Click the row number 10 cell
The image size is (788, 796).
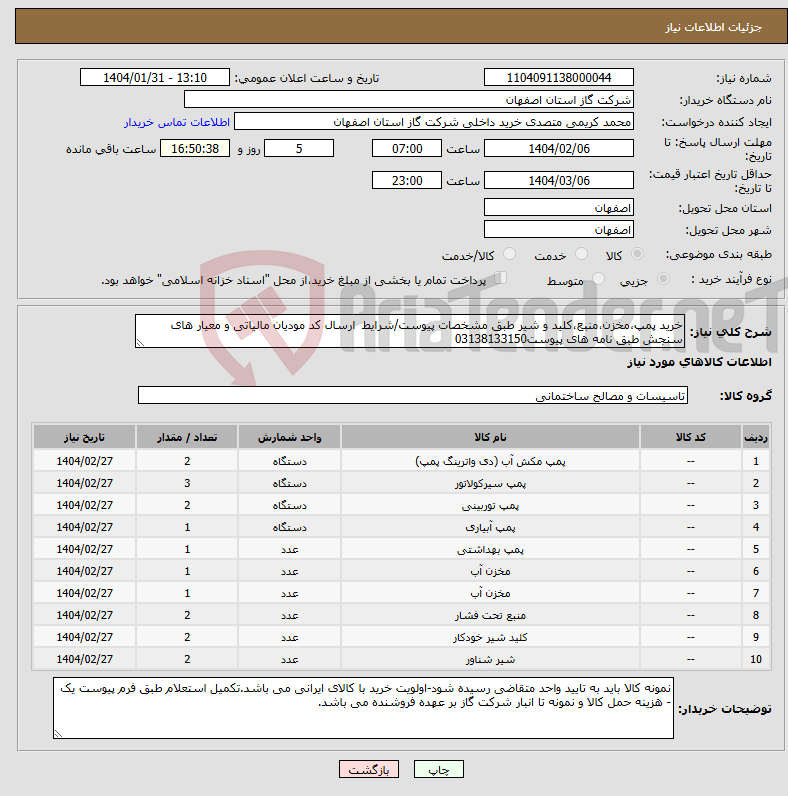pyautogui.click(x=756, y=659)
